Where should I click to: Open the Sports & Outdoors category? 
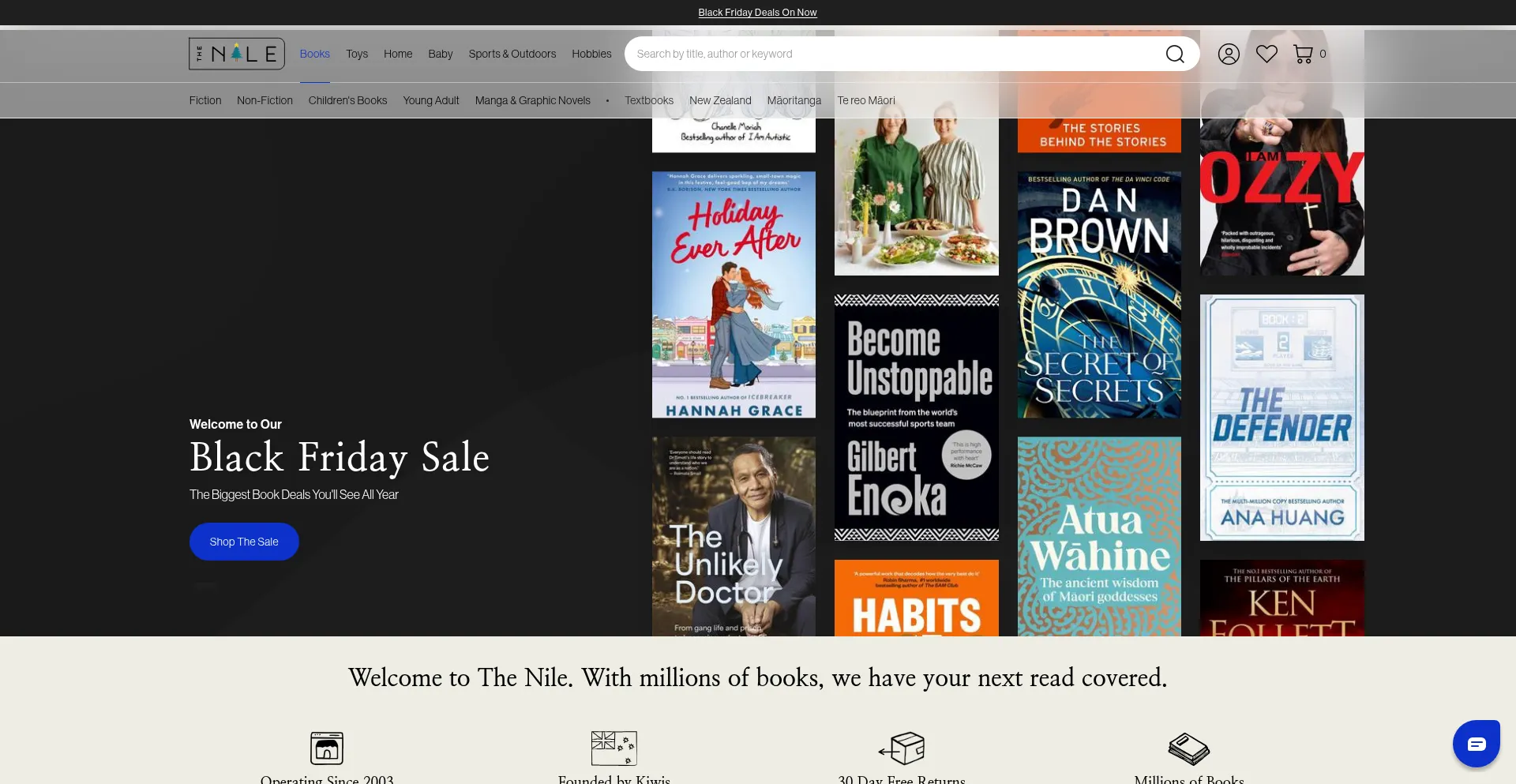(x=512, y=54)
